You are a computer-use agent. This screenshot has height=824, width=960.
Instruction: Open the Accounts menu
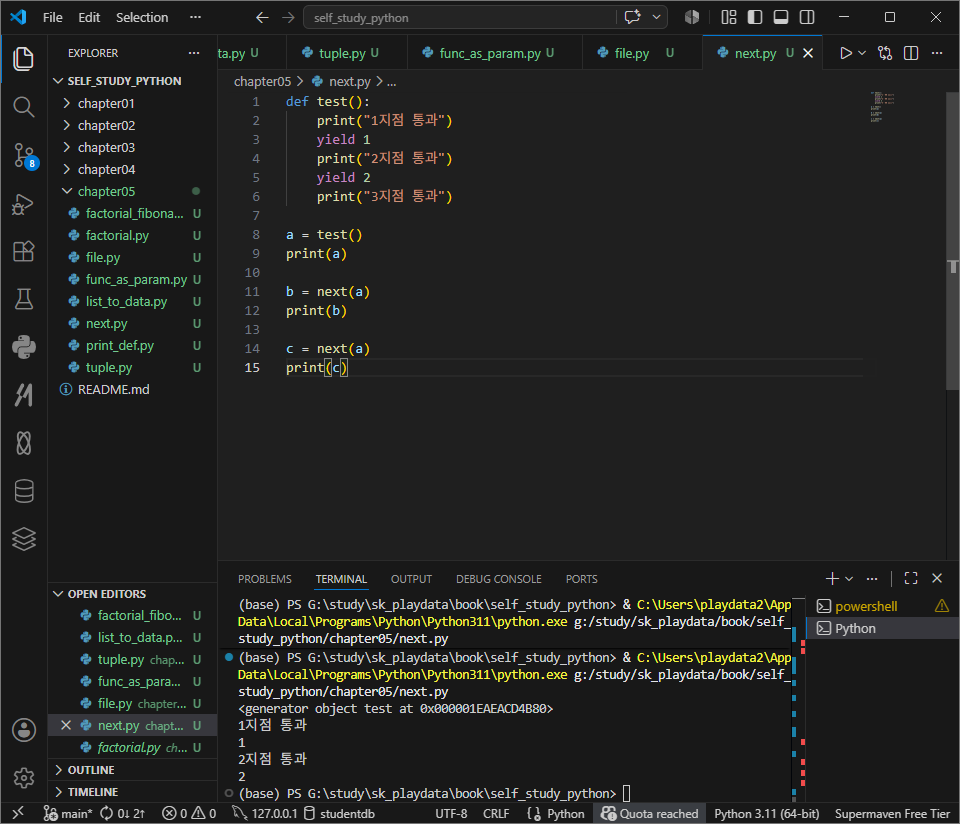click(x=23, y=730)
